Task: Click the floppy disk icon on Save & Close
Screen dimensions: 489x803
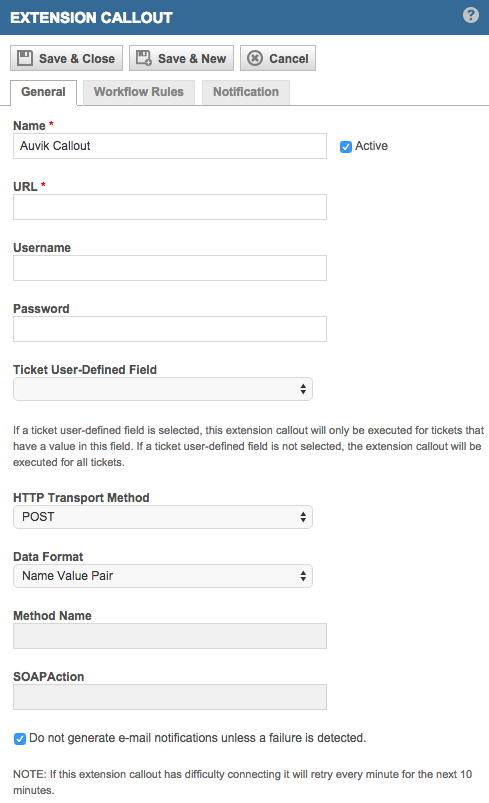Action: click(25, 58)
